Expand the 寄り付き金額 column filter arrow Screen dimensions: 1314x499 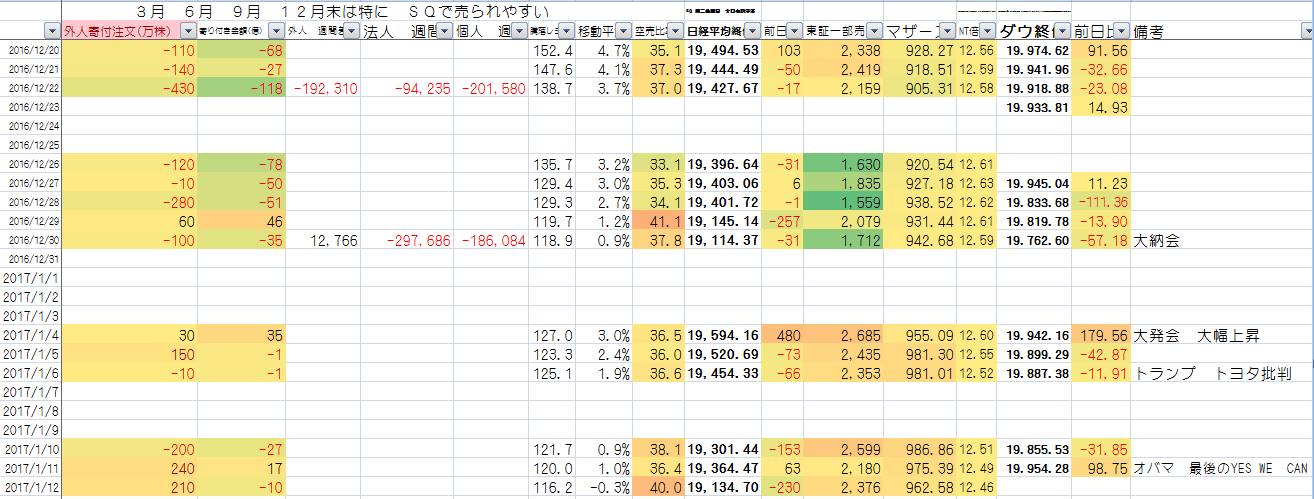[x=275, y=31]
